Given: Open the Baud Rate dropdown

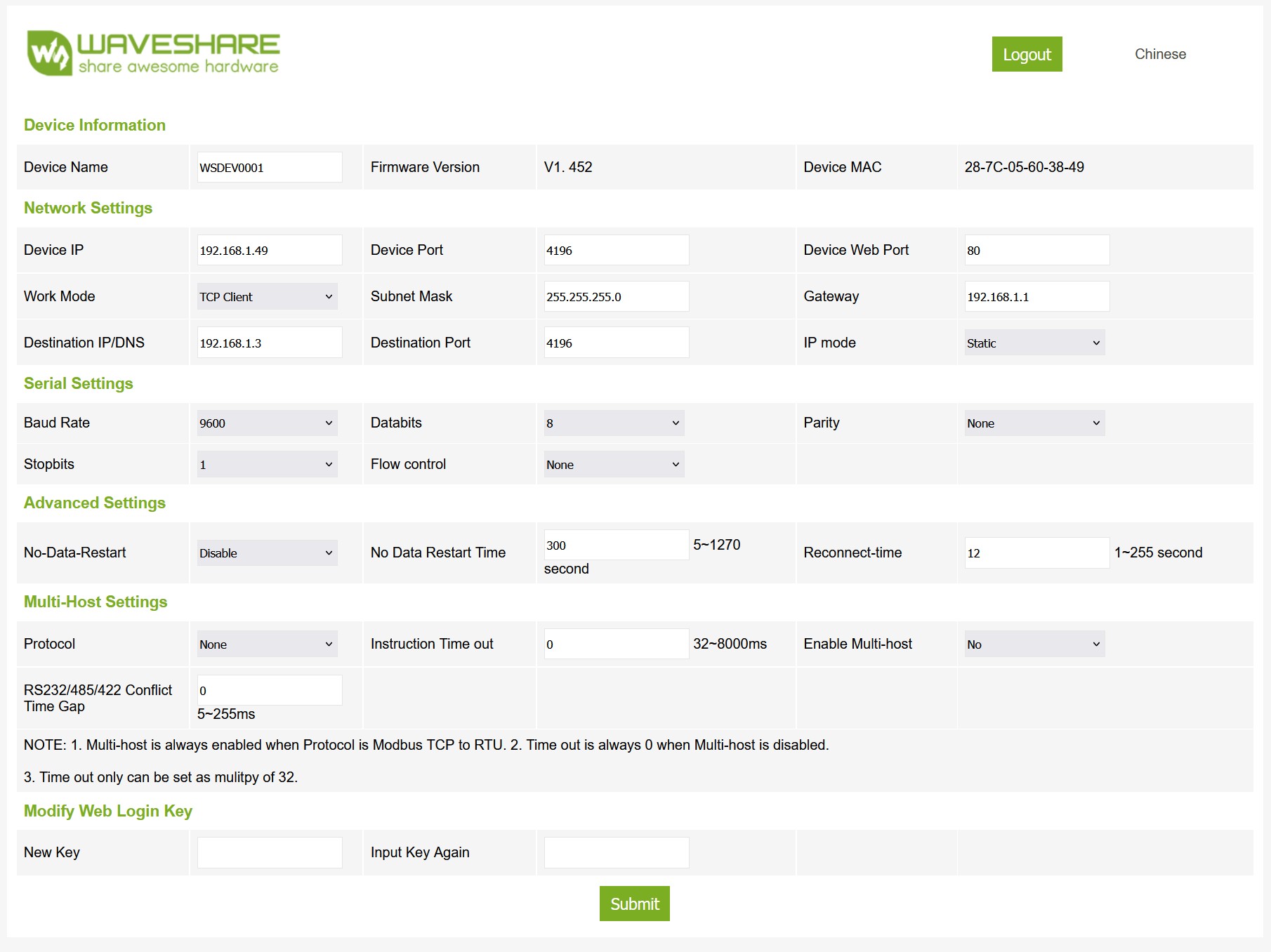Looking at the screenshot, I should click(x=267, y=423).
